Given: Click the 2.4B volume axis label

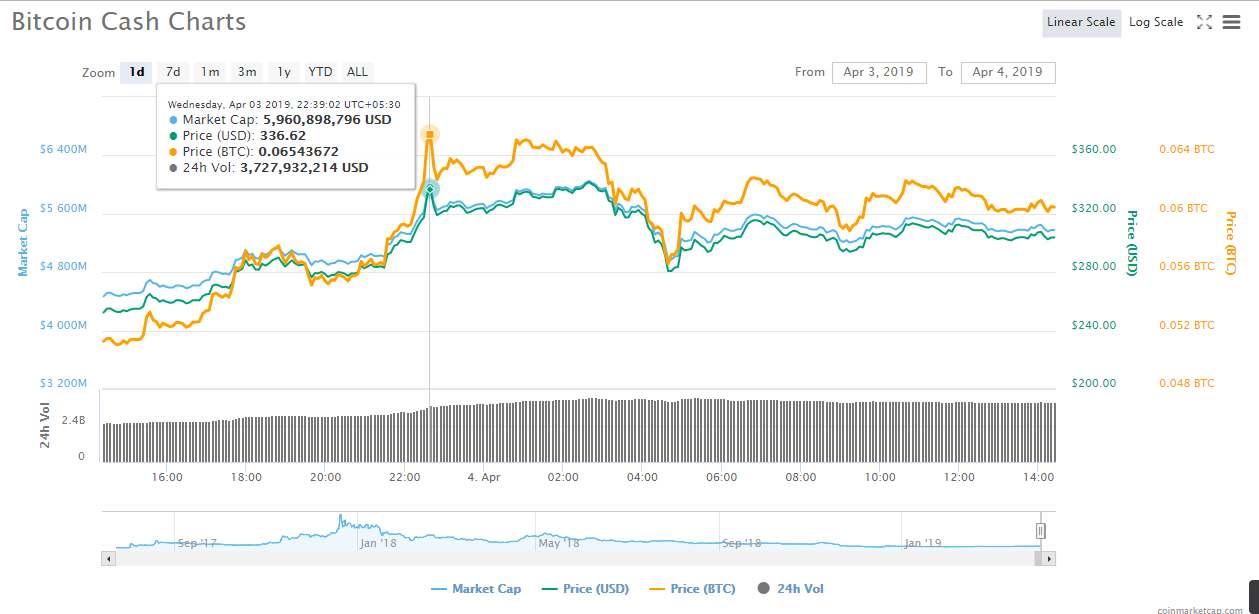Looking at the screenshot, I should (x=73, y=421).
